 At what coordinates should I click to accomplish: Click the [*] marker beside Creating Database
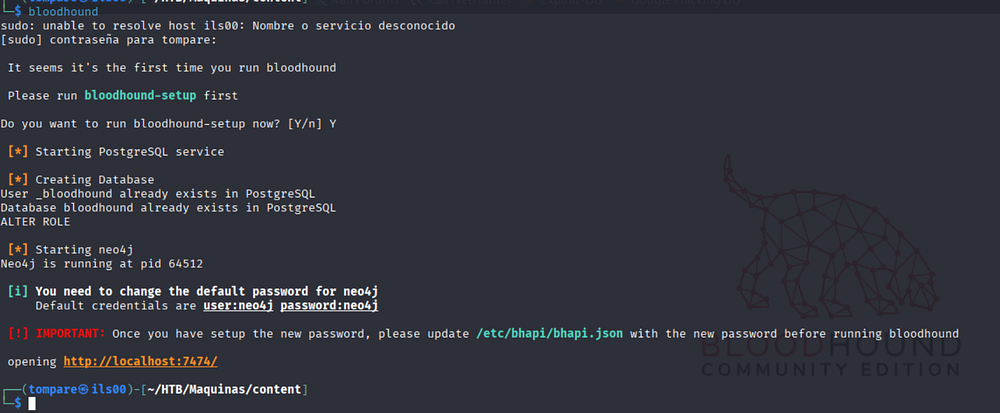[x=18, y=180]
